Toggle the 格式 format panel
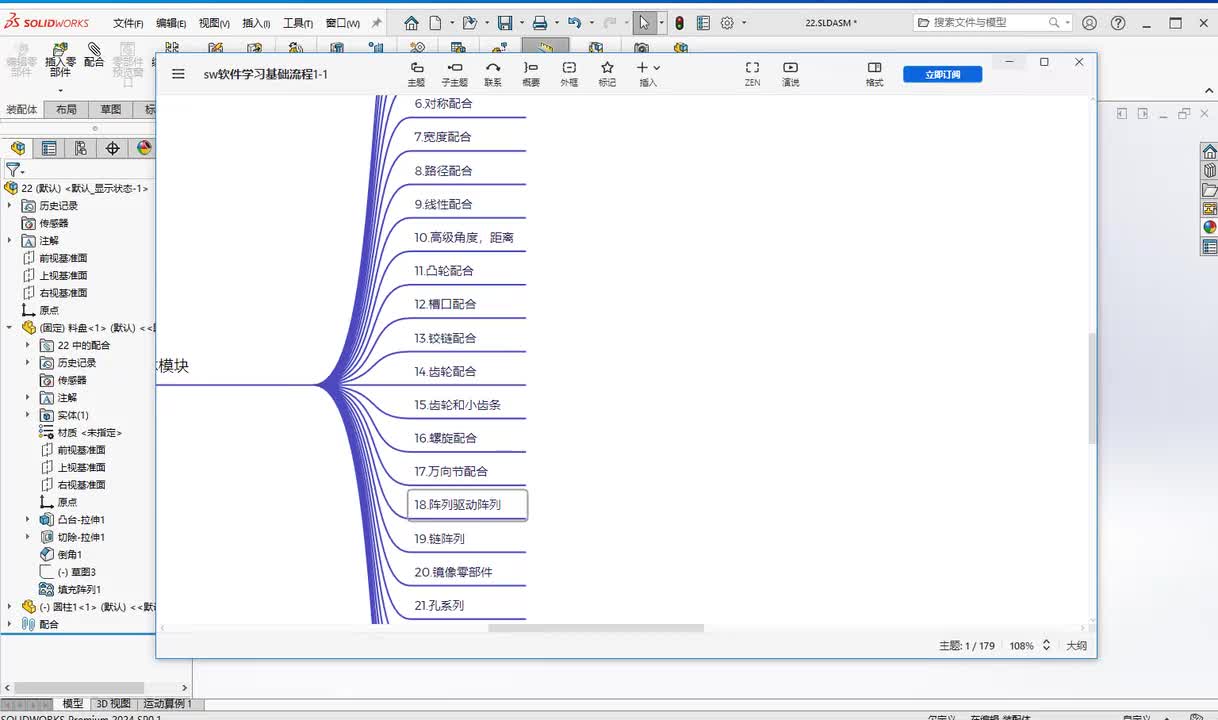 (874, 73)
